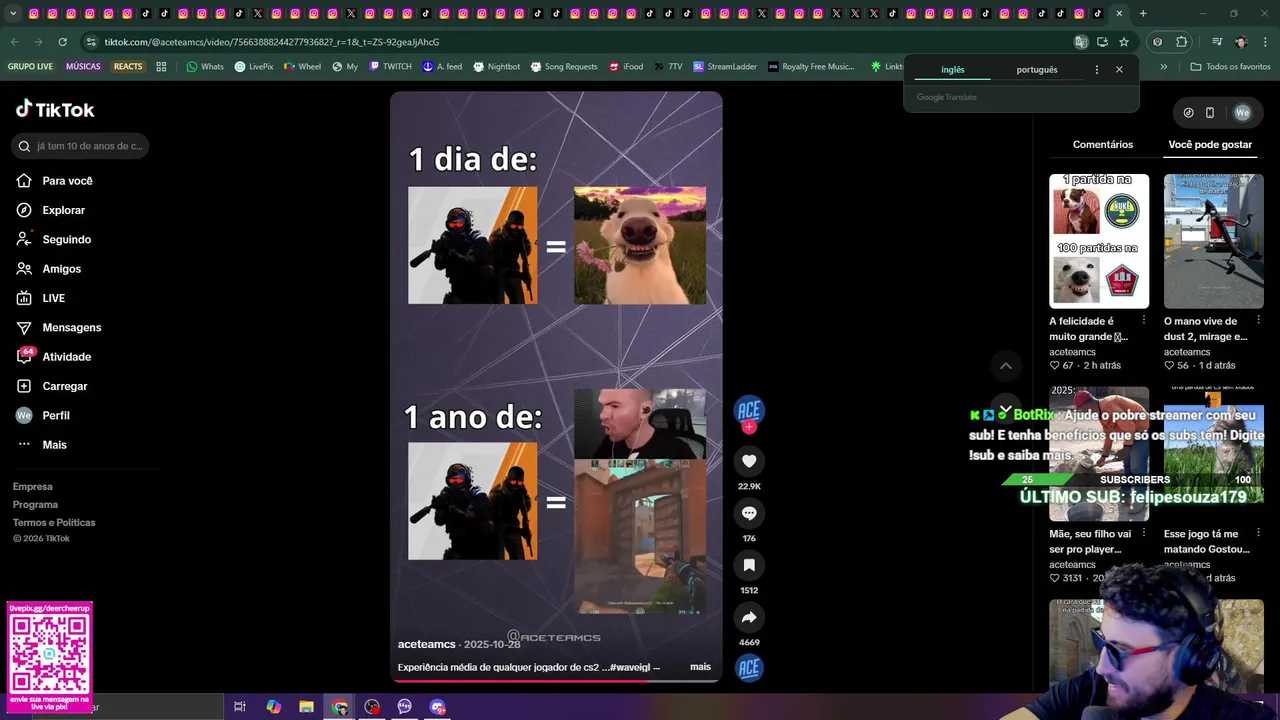Open the Nightbot bookmark
The image size is (1280, 720).
[x=497, y=67]
